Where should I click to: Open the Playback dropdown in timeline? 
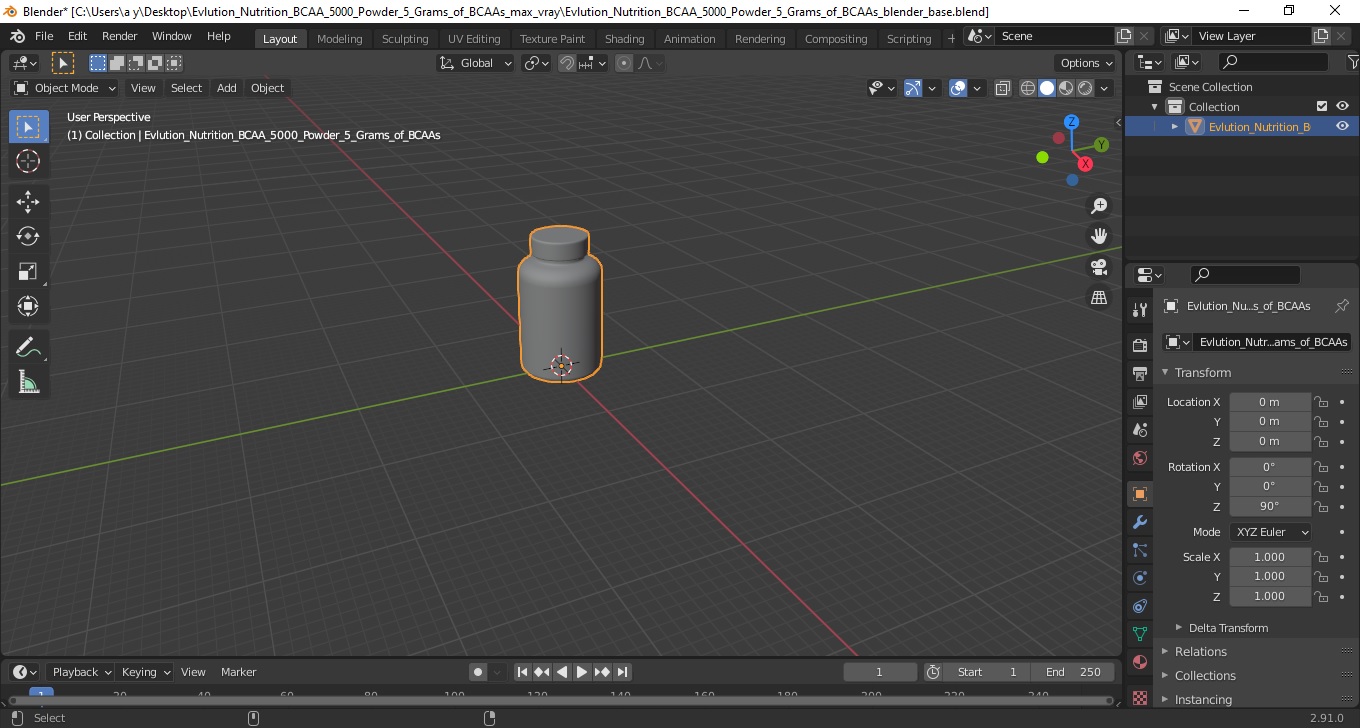(x=80, y=672)
